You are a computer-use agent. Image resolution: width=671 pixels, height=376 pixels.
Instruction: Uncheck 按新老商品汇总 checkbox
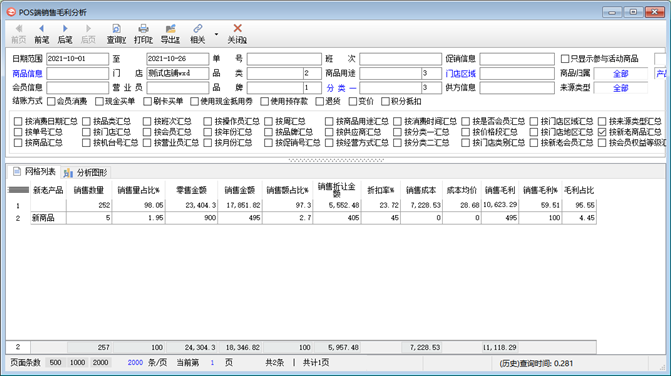602,132
